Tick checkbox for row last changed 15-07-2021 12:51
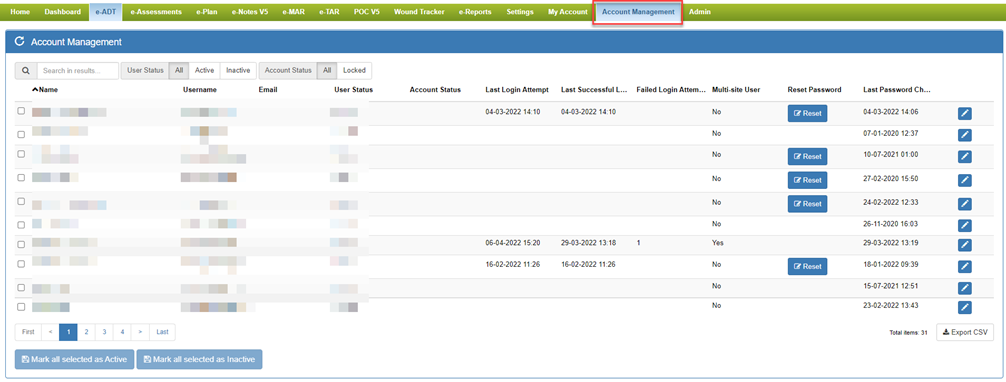The height and width of the screenshot is (382, 1006). tap(21, 287)
